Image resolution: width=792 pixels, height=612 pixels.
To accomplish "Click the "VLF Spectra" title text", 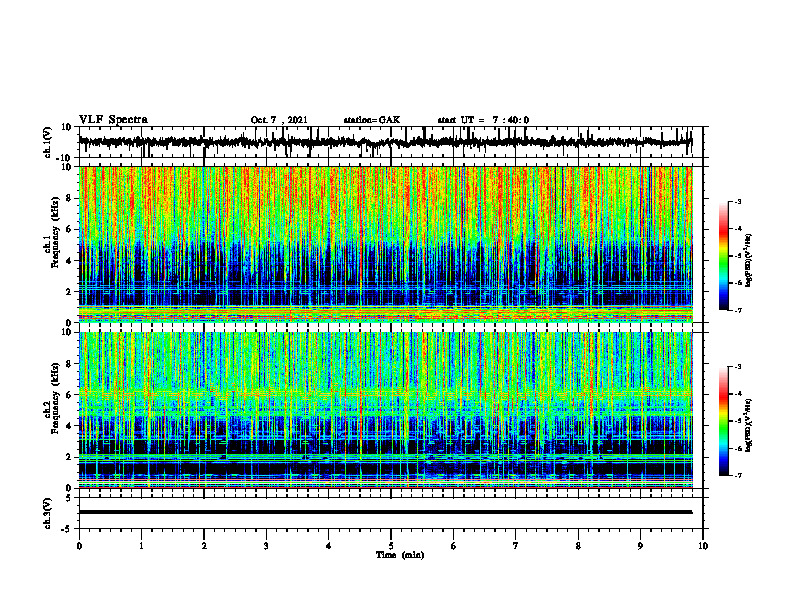I will coord(113,120).
